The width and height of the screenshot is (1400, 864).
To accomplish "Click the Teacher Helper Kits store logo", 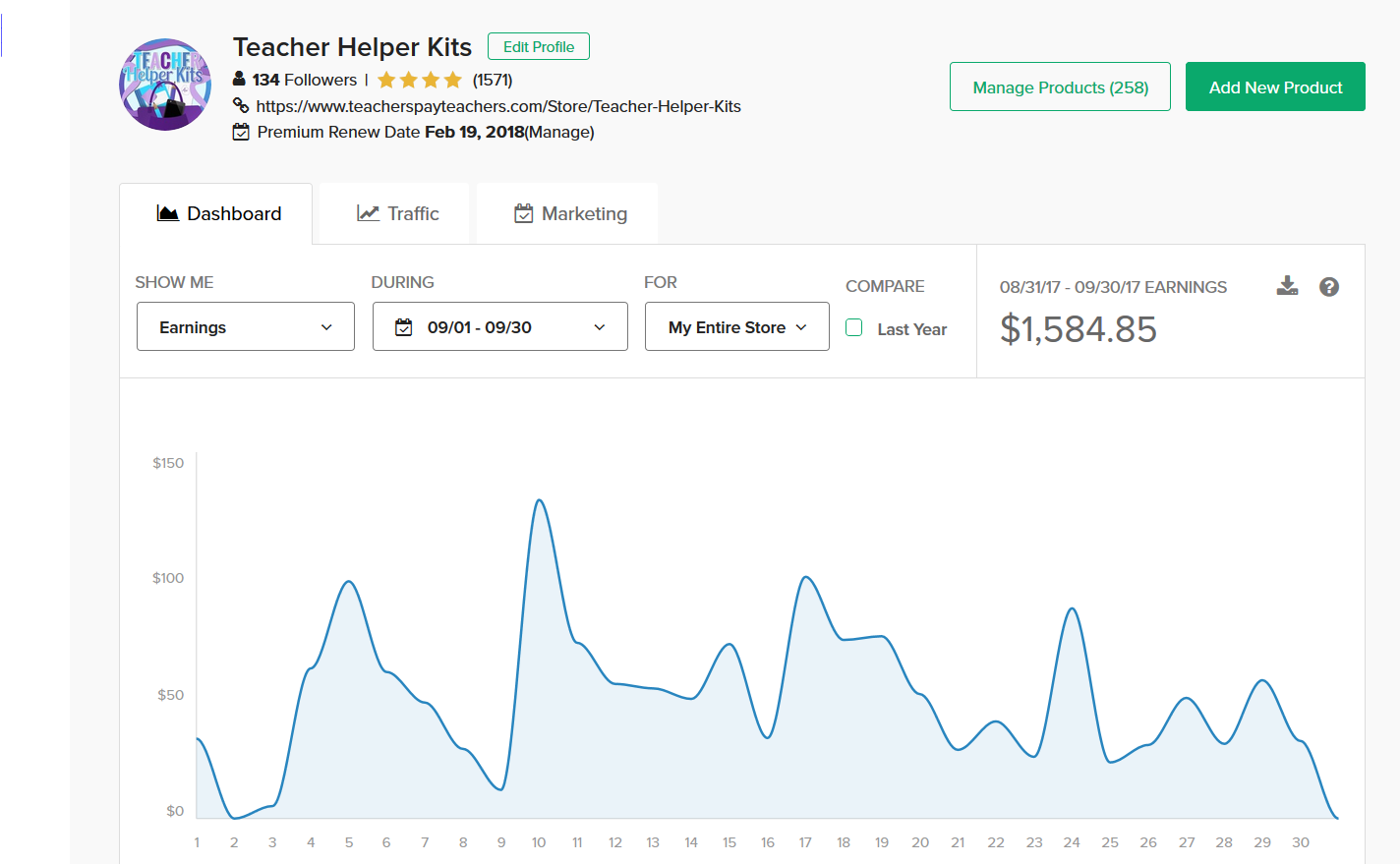I will 165,85.
